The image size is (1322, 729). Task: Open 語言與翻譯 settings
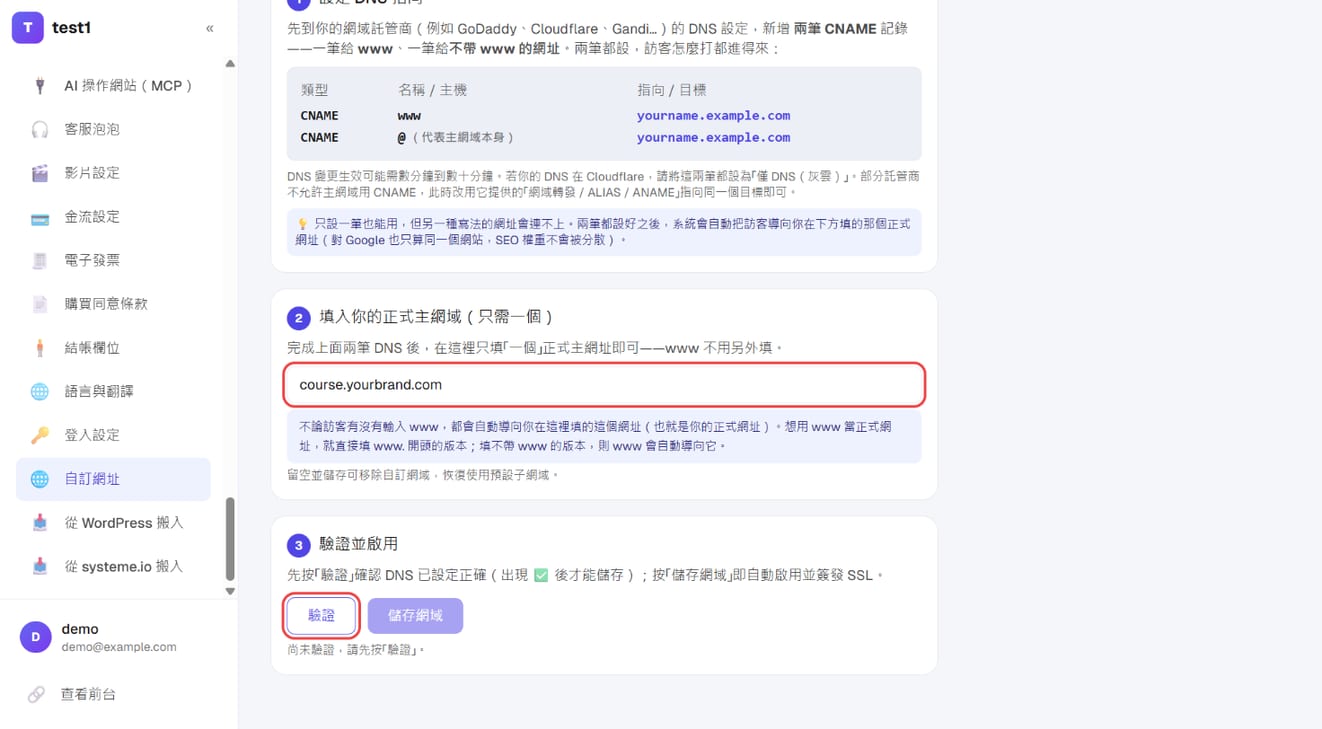click(x=113, y=391)
